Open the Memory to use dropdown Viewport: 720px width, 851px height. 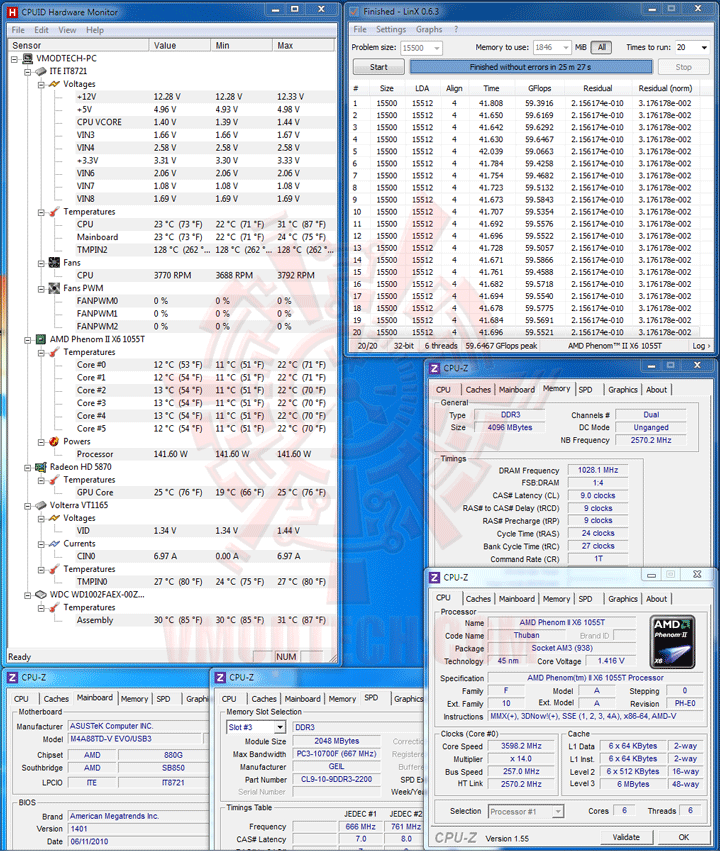click(566, 48)
